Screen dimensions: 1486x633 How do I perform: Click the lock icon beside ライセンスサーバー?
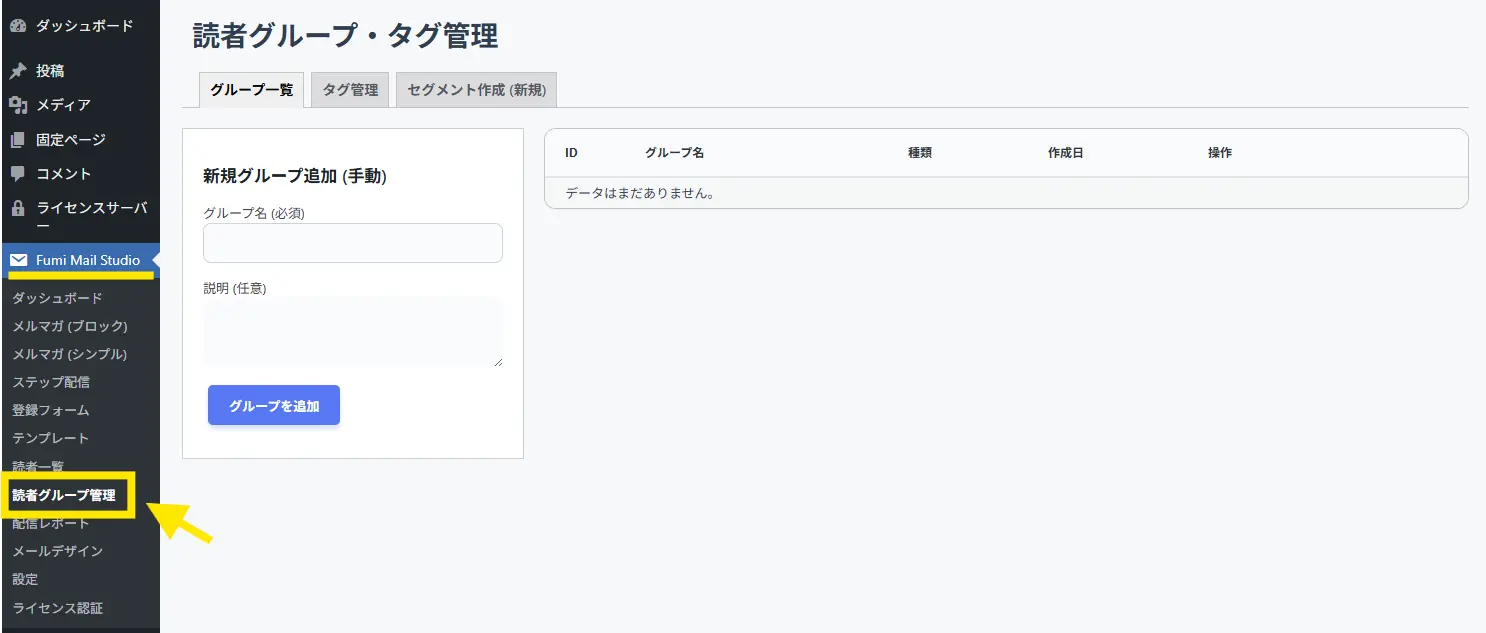click(x=17, y=208)
